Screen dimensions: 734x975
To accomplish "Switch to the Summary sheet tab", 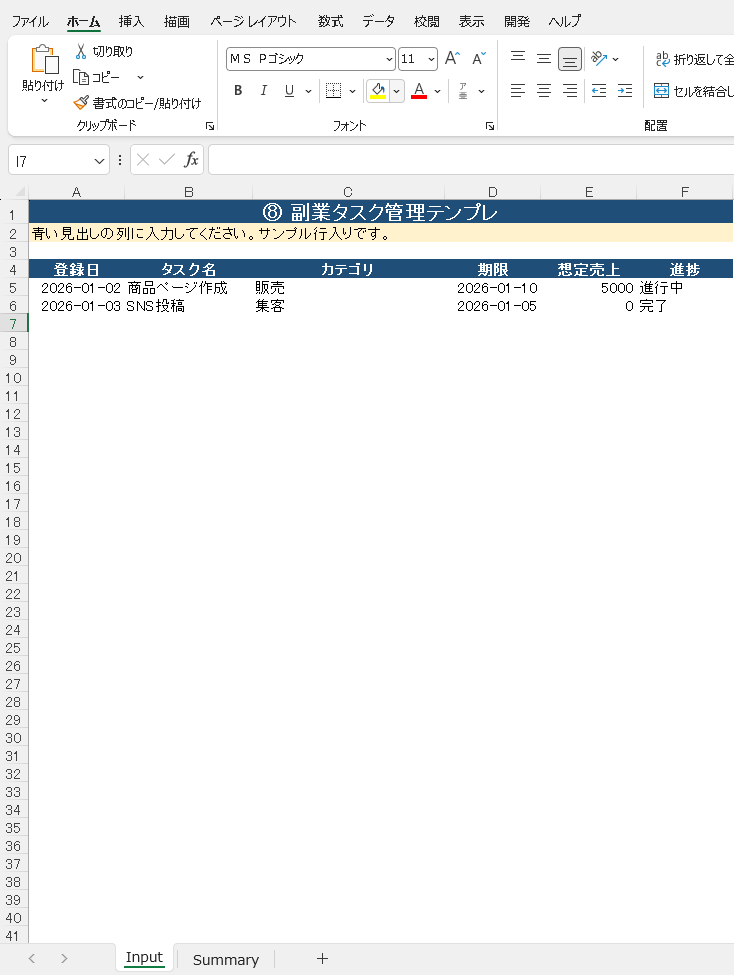I will coord(226,959).
